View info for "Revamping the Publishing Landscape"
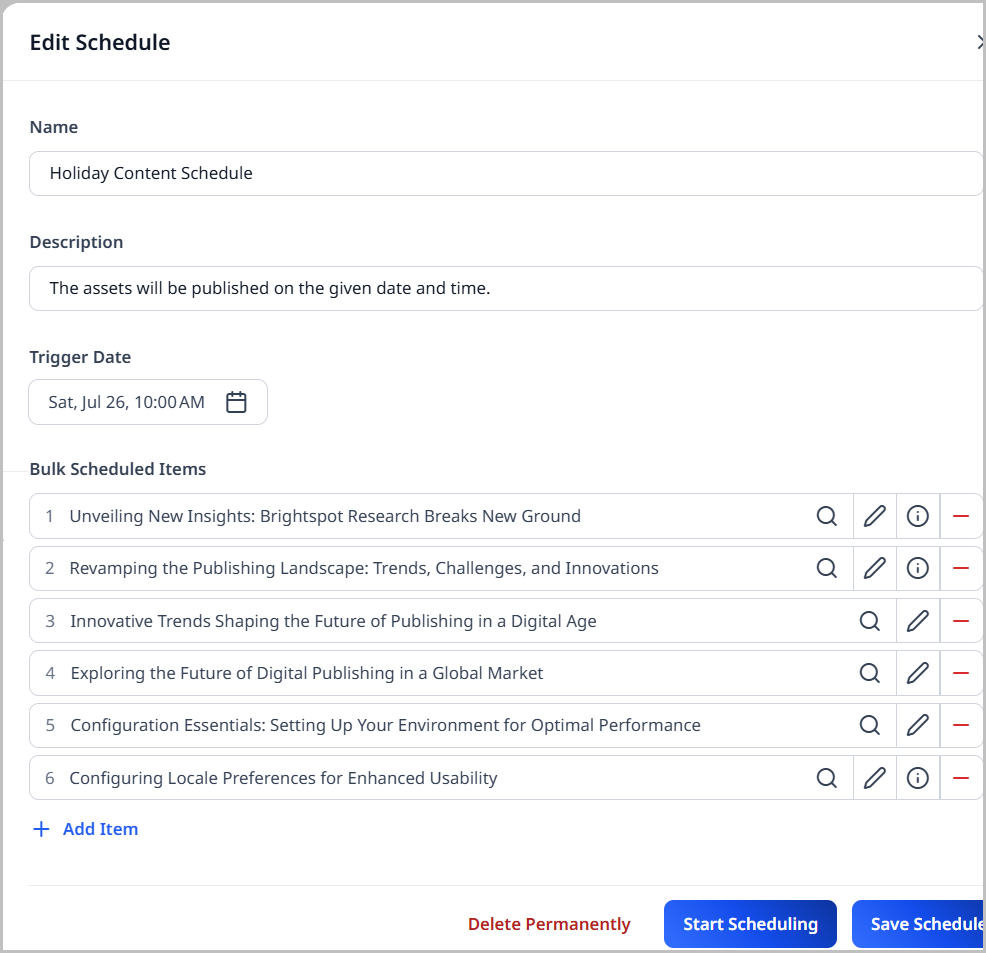Image resolution: width=986 pixels, height=953 pixels. (918, 568)
